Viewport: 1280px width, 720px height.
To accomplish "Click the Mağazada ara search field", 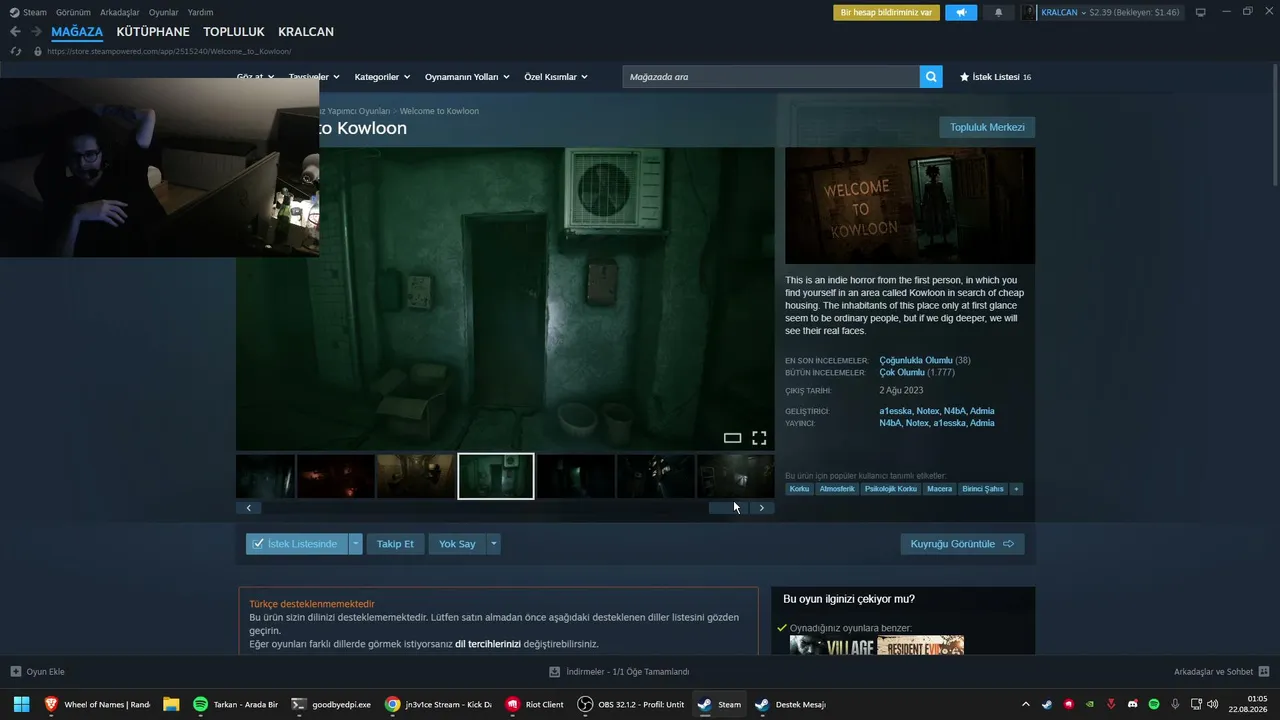I will (771, 77).
